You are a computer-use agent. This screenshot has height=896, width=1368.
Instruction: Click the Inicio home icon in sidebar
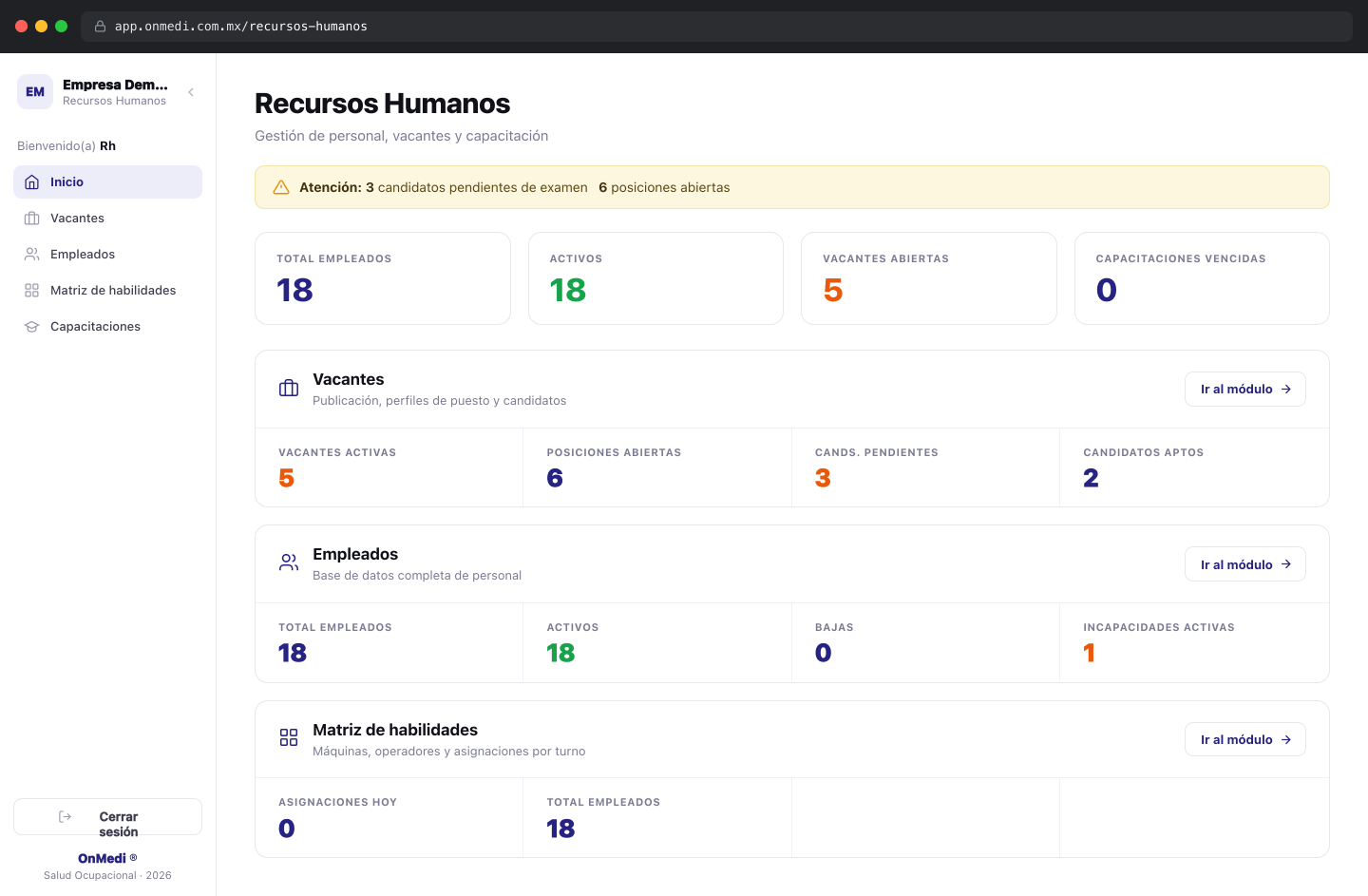[x=32, y=182]
